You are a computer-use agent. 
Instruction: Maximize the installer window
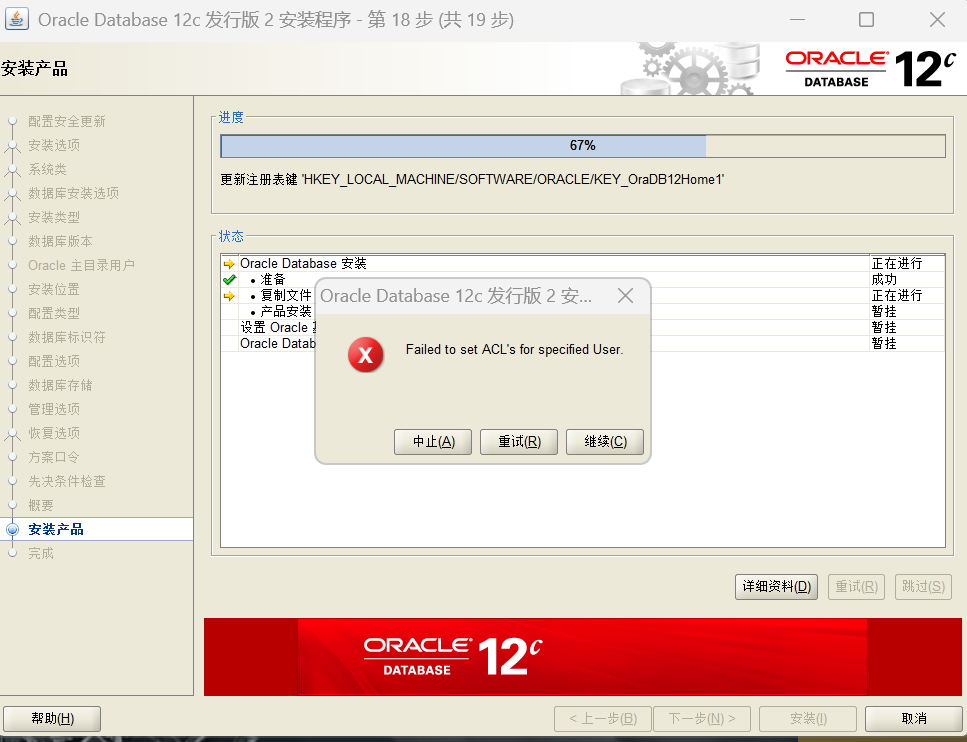tap(866, 20)
